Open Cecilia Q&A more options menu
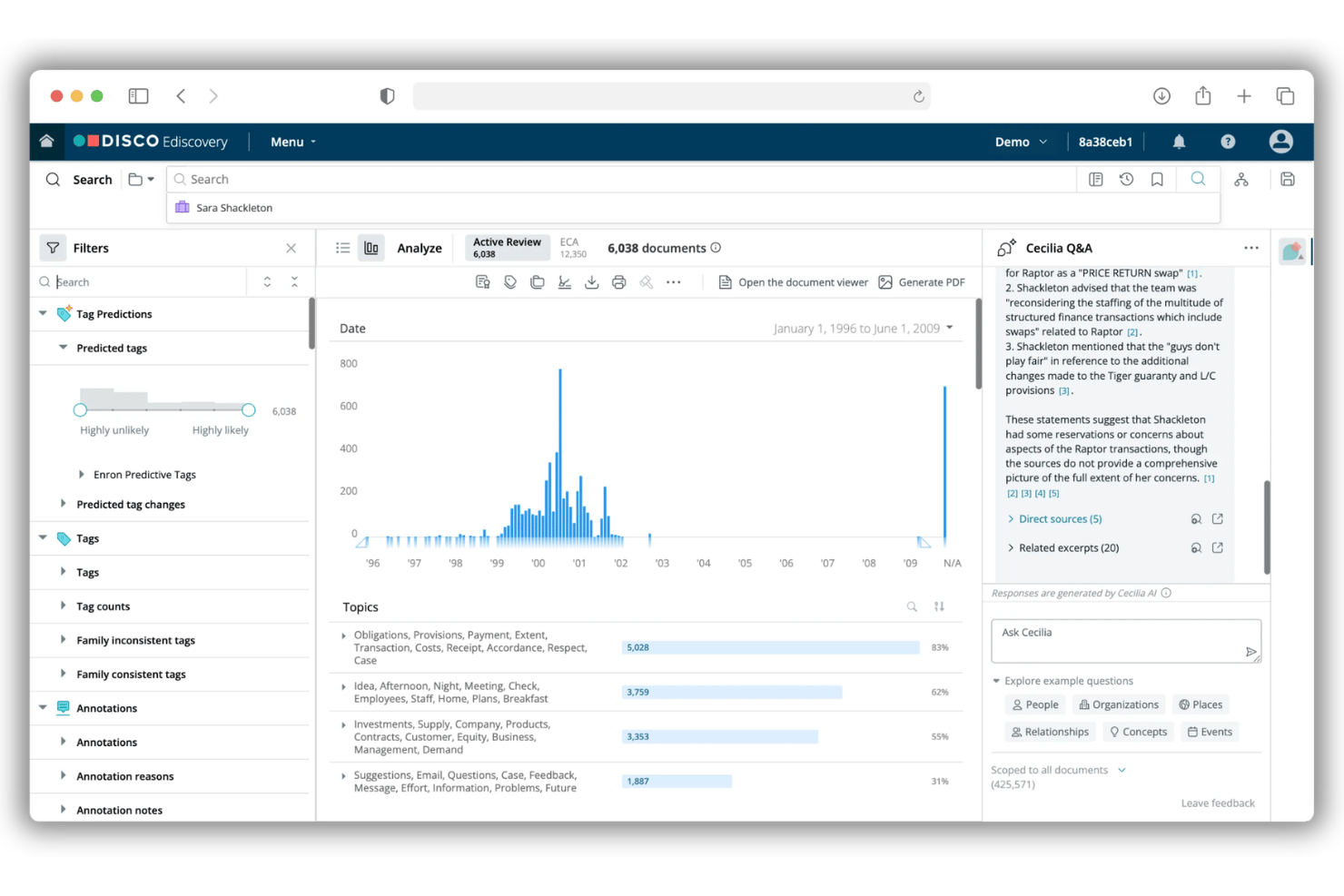The height and width of the screenshot is (896, 1344). (x=1251, y=248)
